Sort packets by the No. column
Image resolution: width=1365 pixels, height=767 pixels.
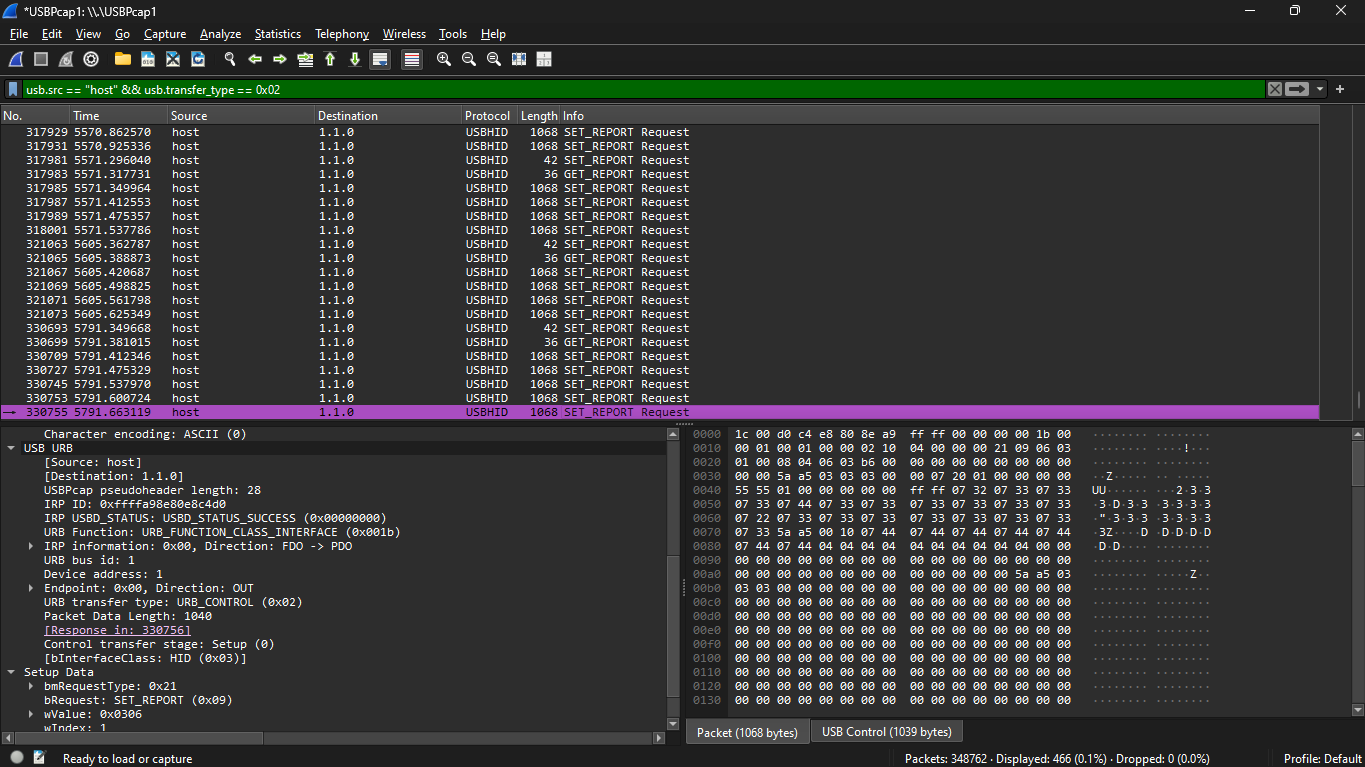[x=35, y=116]
